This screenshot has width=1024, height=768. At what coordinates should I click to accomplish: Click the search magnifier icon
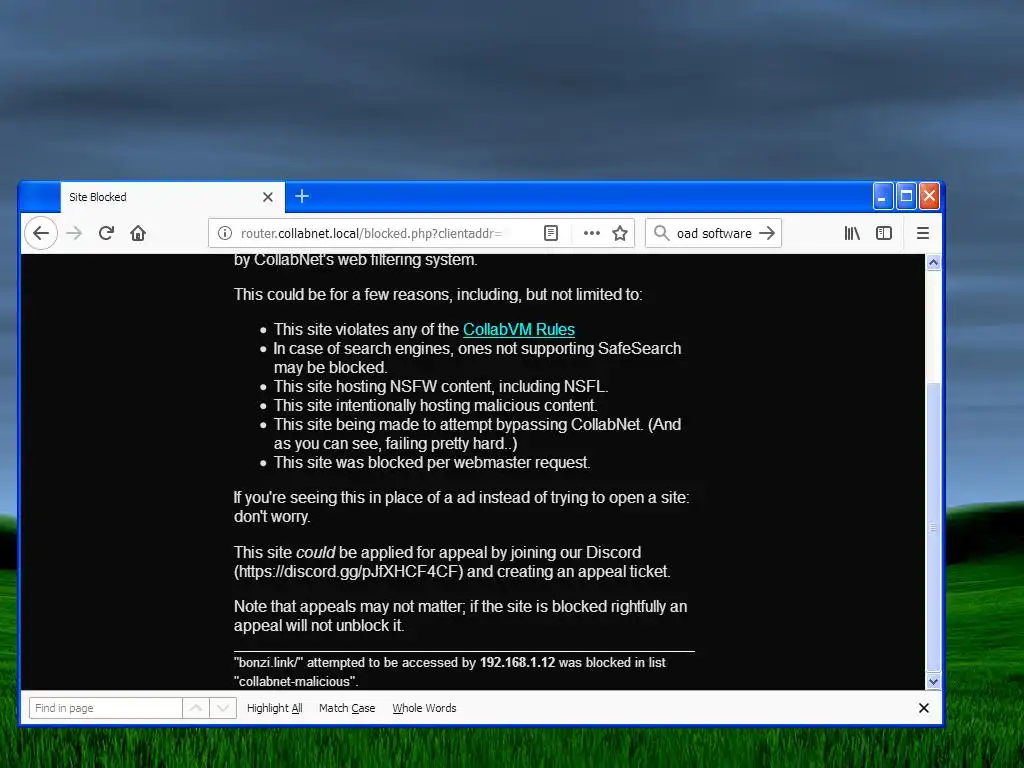click(x=661, y=233)
